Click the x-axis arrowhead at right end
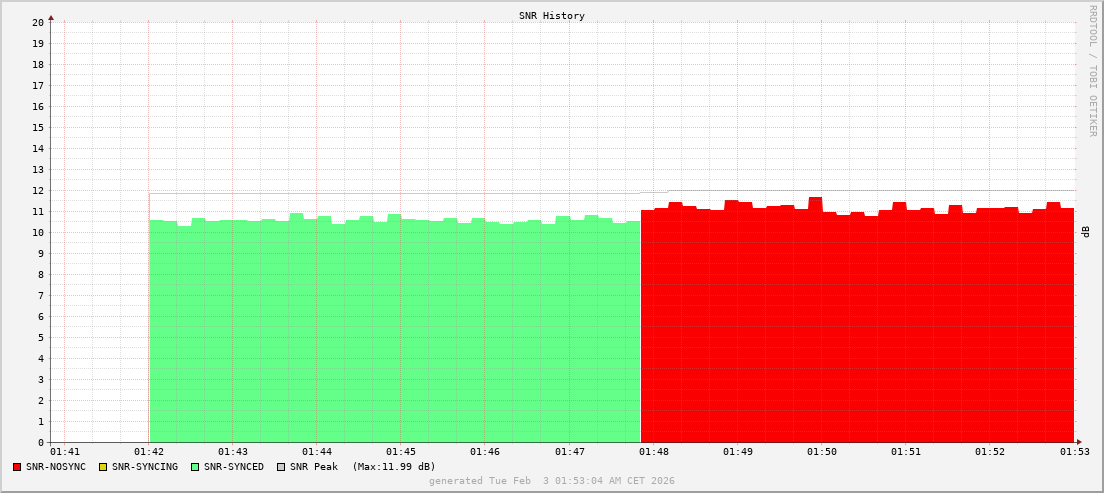1104x493 pixels. (x=1078, y=442)
